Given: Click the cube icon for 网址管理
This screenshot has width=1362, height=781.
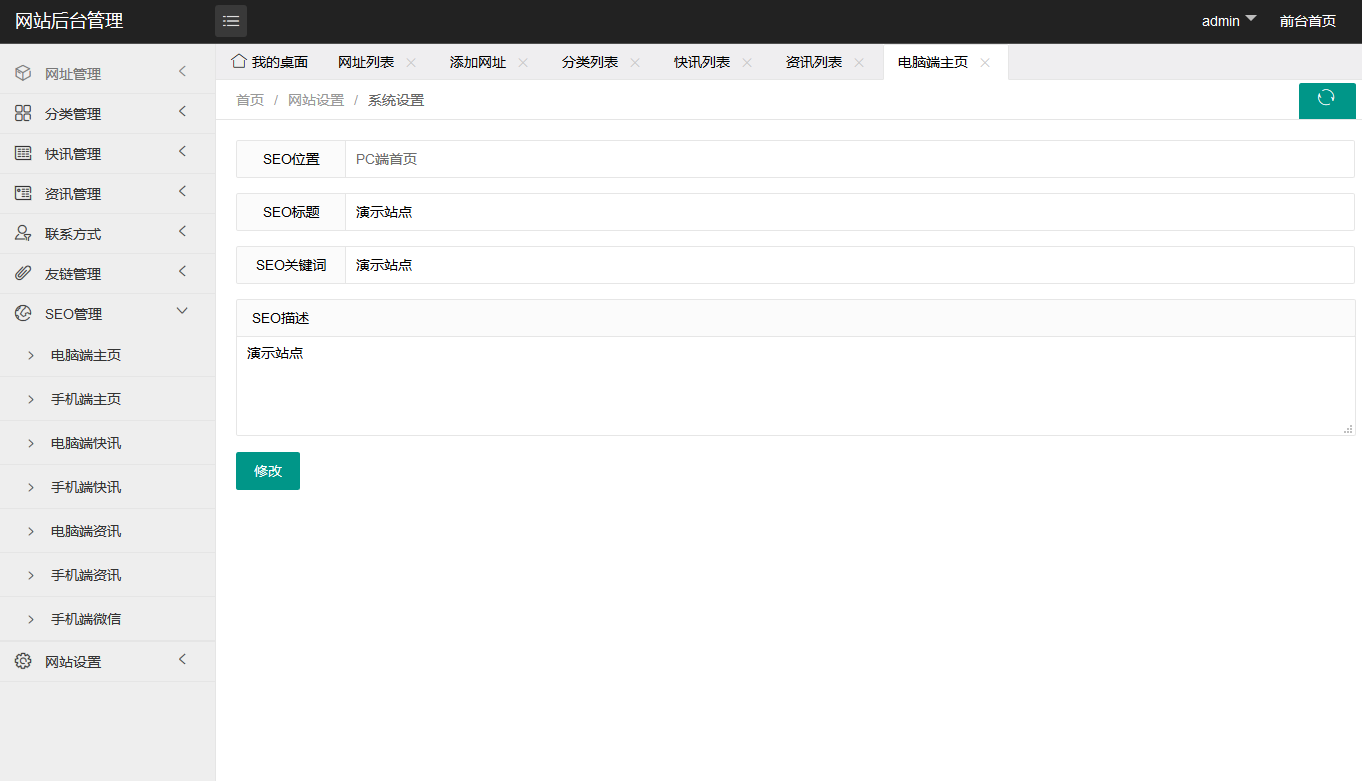Looking at the screenshot, I should 23,73.
